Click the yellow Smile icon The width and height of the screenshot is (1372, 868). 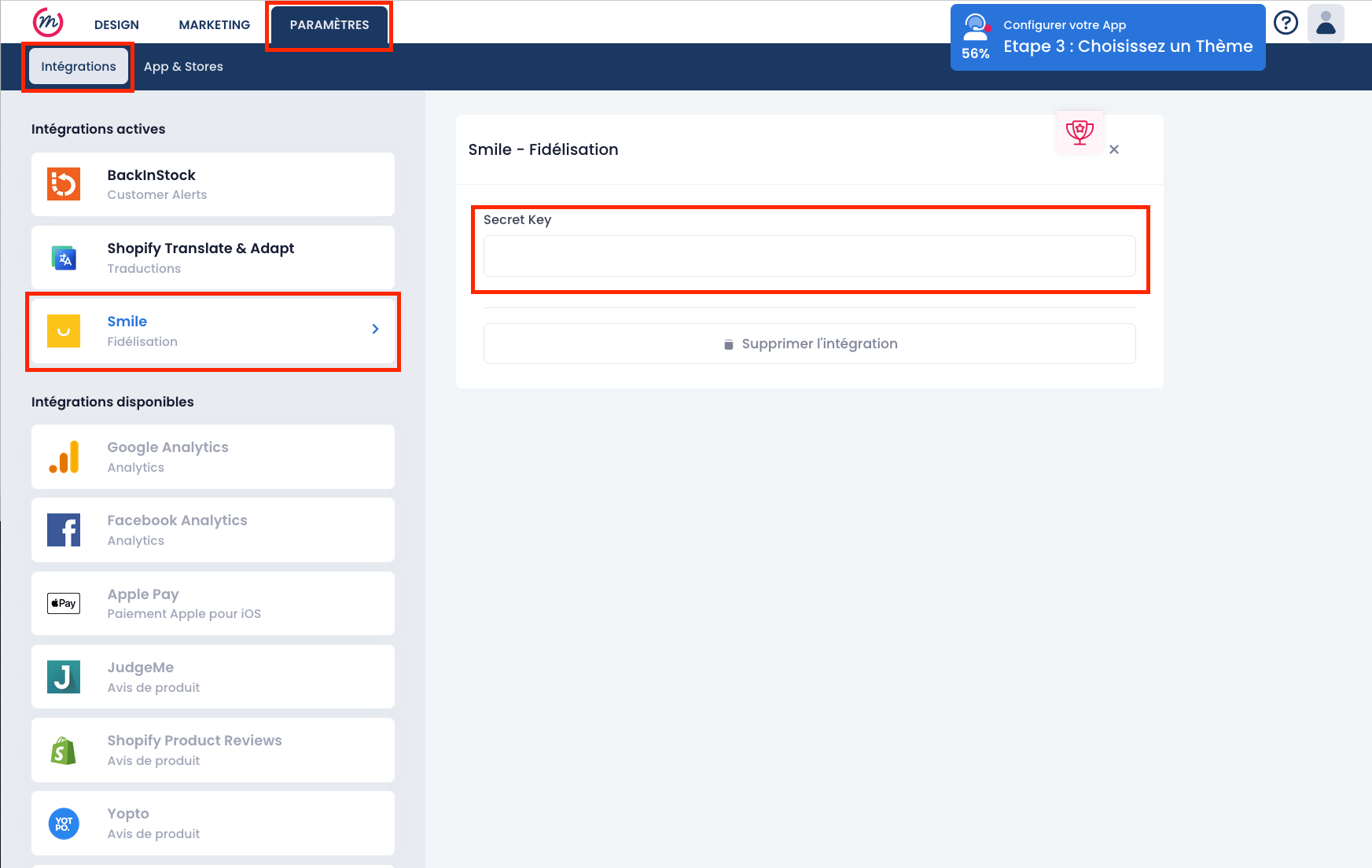point(64,331)
